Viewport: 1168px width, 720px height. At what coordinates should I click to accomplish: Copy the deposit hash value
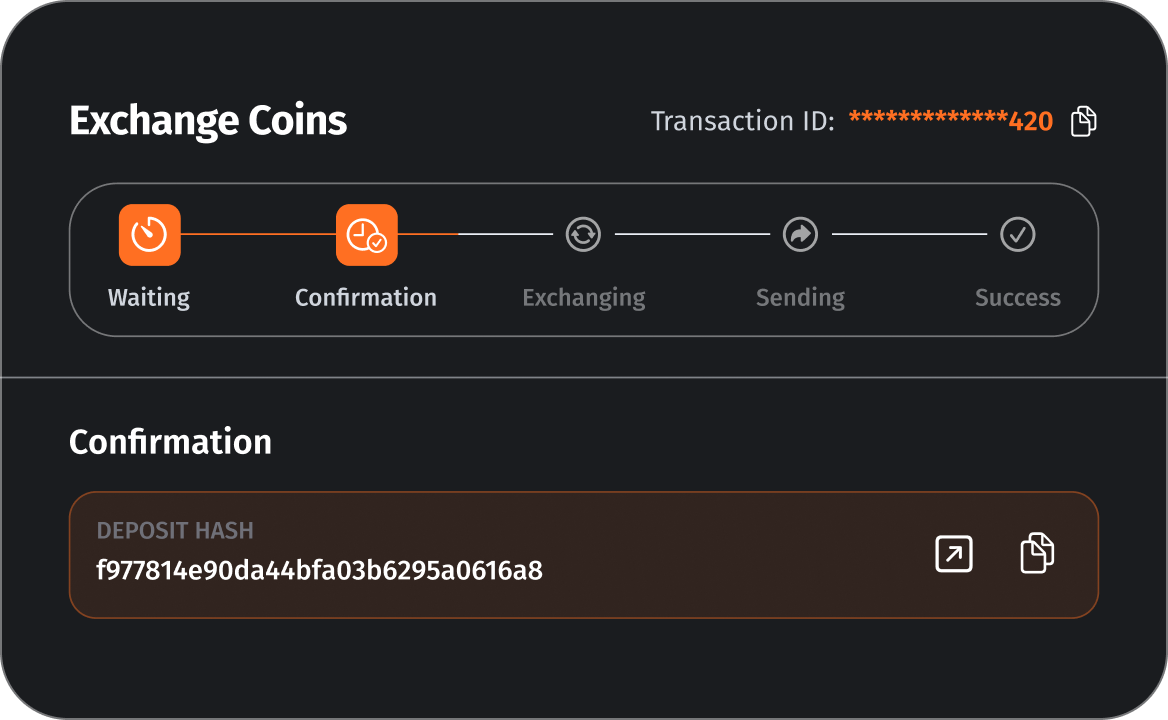(1037, 554)
